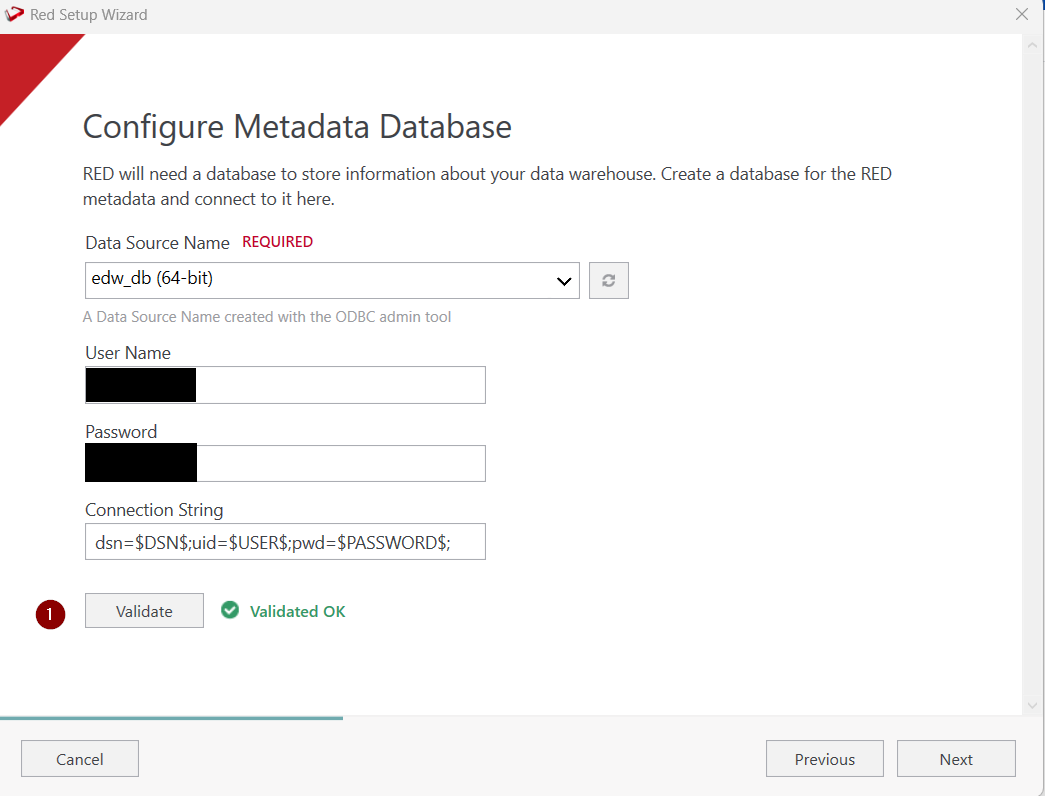Click the green Validated OK checkmark icon

click(230, 610)
